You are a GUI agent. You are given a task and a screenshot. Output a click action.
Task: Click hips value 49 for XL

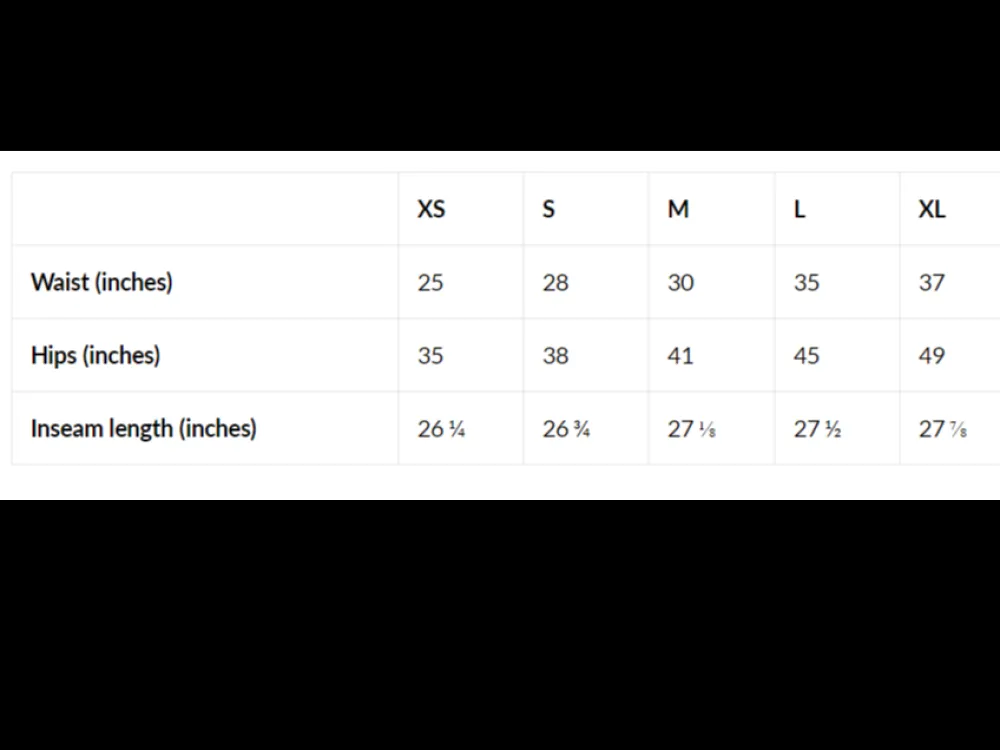click(932, 355)
